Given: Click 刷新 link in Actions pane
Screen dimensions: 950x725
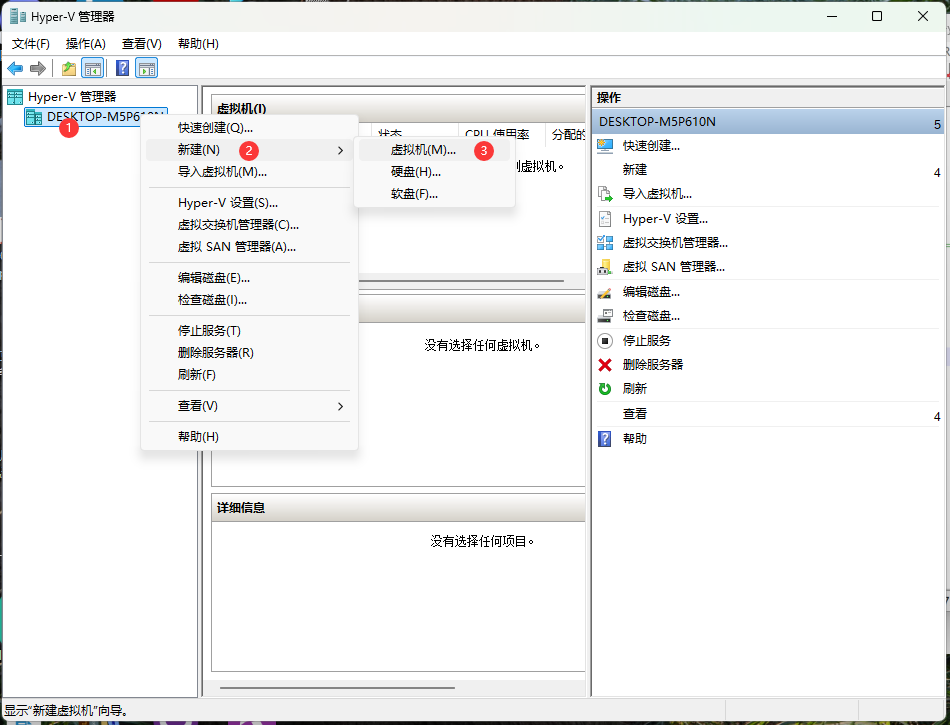Looking at the screenshot, I should (x=634, y=389).
